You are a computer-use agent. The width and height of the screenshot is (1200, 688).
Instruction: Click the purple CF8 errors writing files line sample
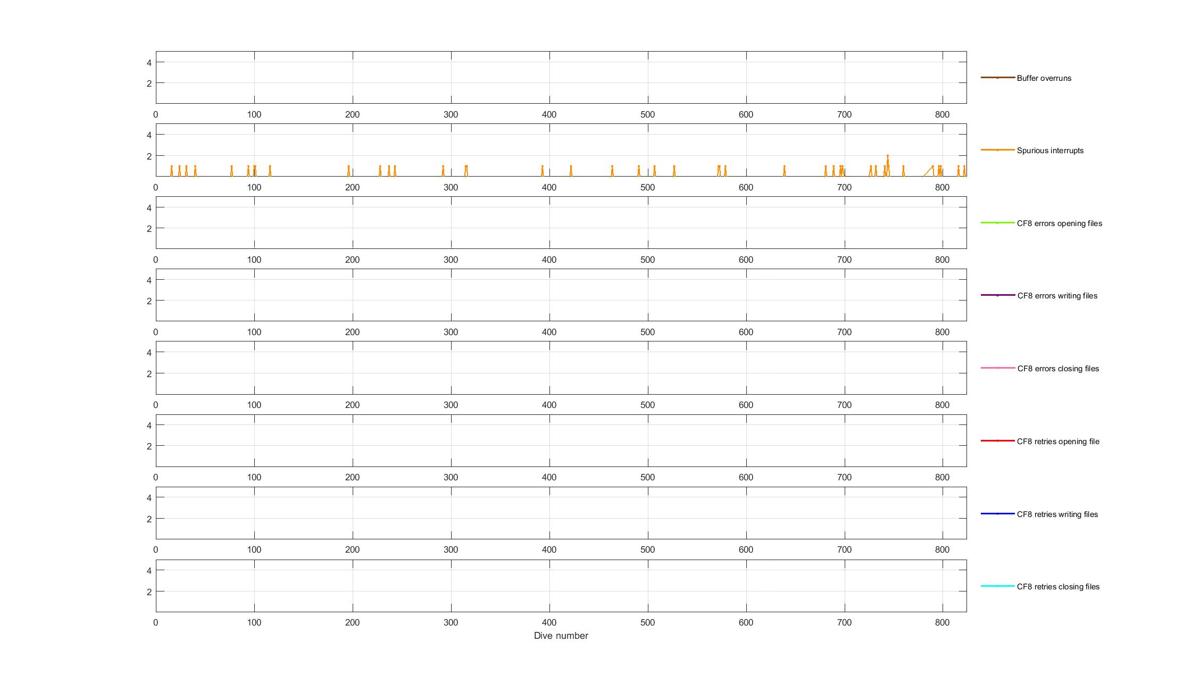pos(997,295)
